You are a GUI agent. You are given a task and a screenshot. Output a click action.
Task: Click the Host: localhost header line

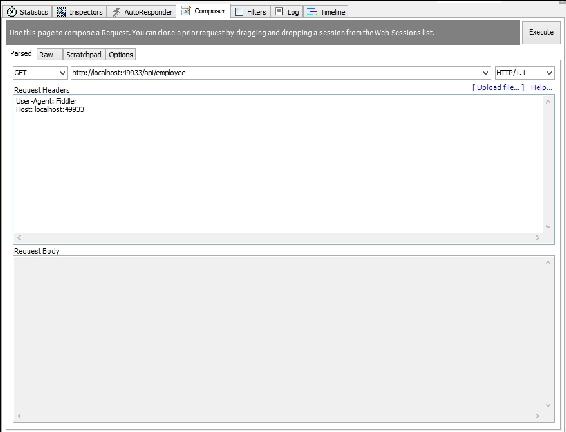click(50, 109)
